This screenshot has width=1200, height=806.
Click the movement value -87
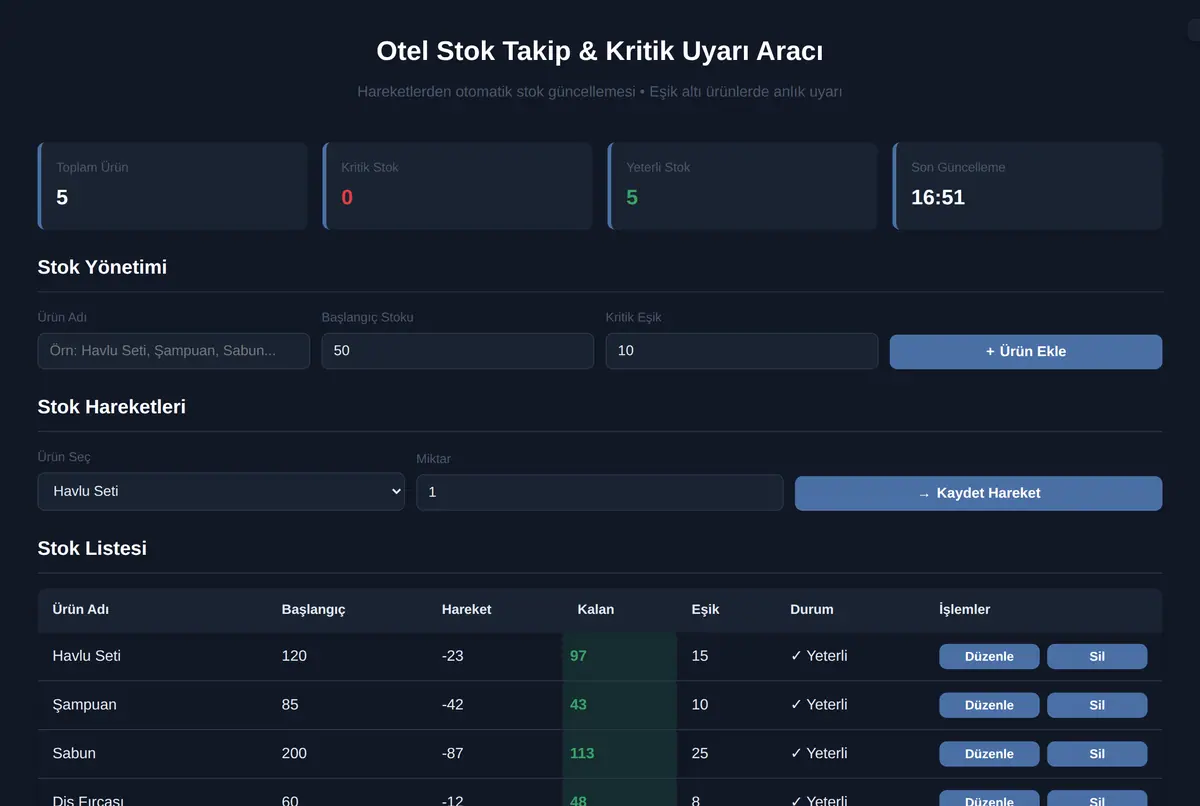pos(453,753)
